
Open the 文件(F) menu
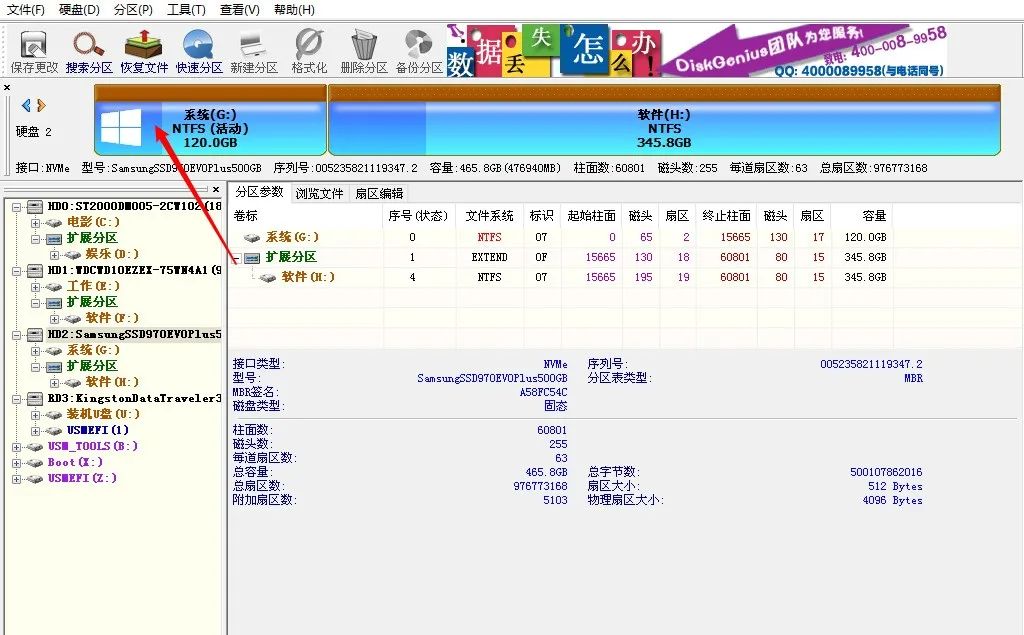pos(25,10)
